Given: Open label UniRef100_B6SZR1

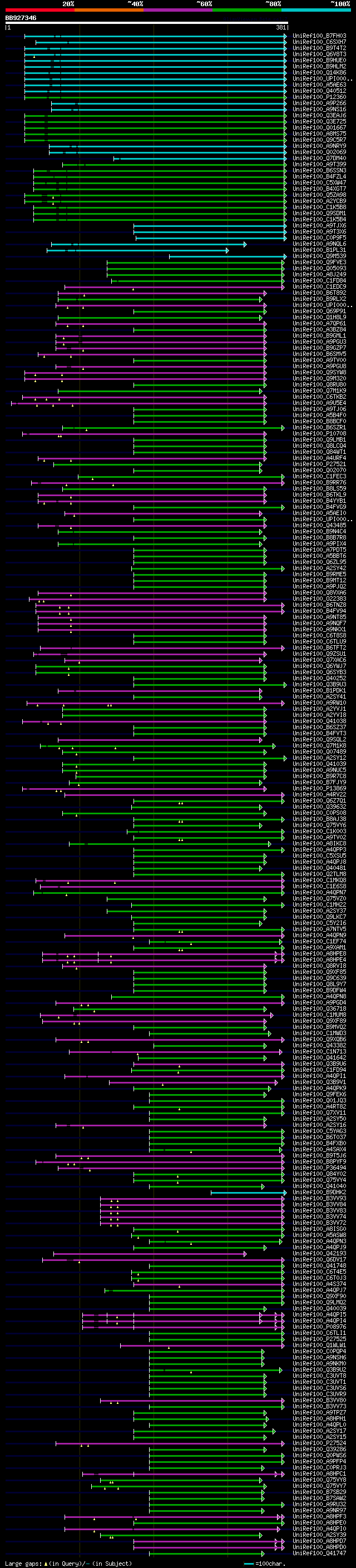Looking at the screenshot, I should pos(319,427).
